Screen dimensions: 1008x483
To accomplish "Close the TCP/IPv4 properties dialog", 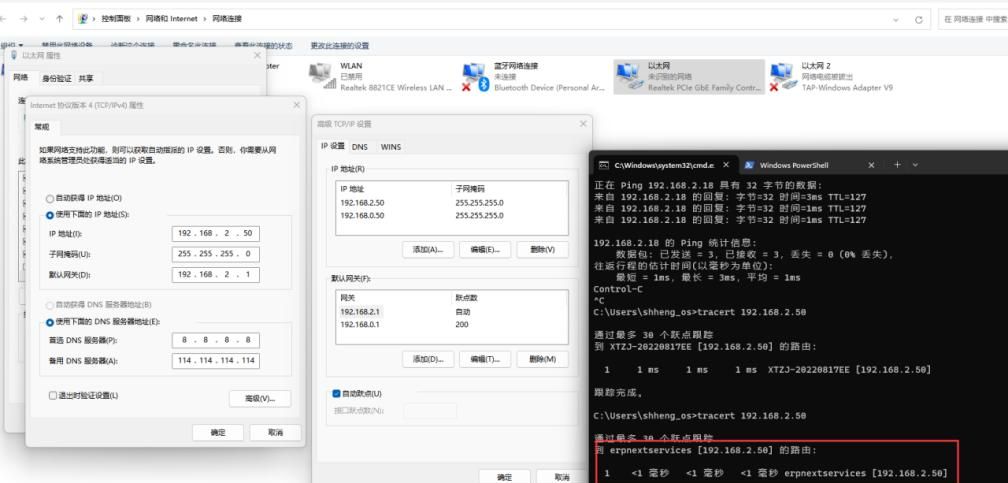I will point(296,105).
